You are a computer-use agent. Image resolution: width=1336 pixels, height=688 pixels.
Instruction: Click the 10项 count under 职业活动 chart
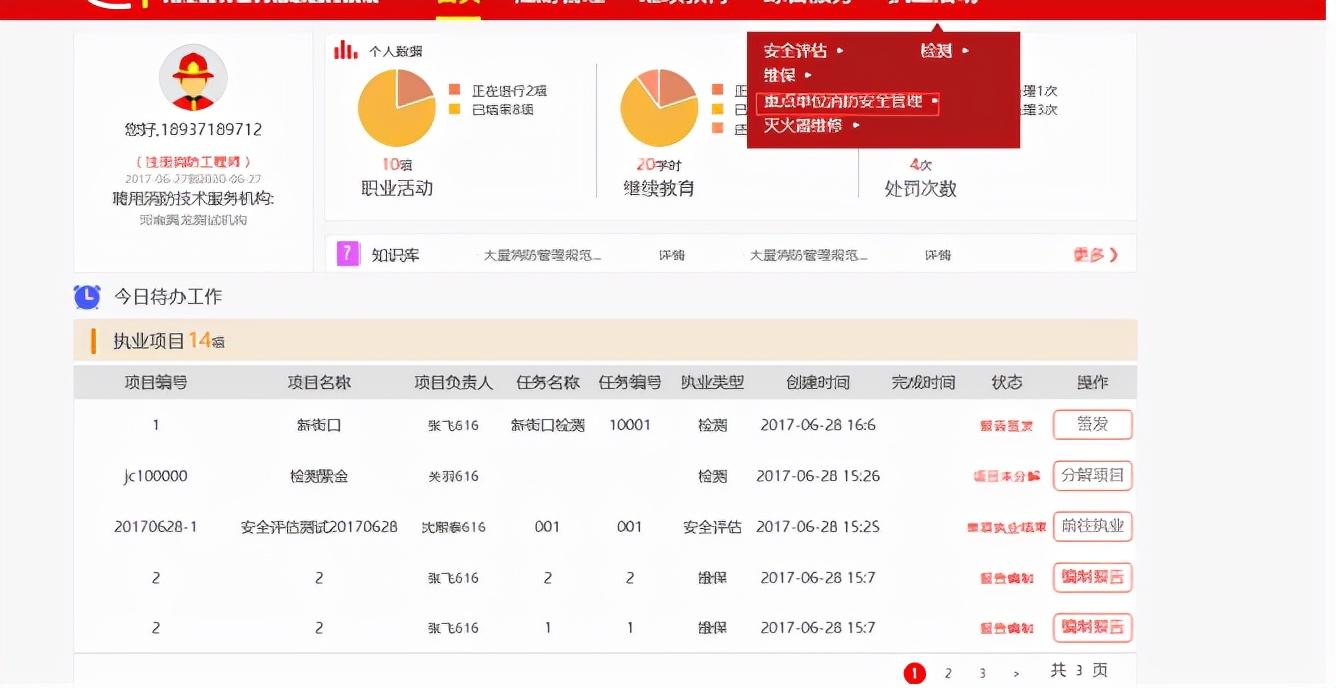[397, 164]
